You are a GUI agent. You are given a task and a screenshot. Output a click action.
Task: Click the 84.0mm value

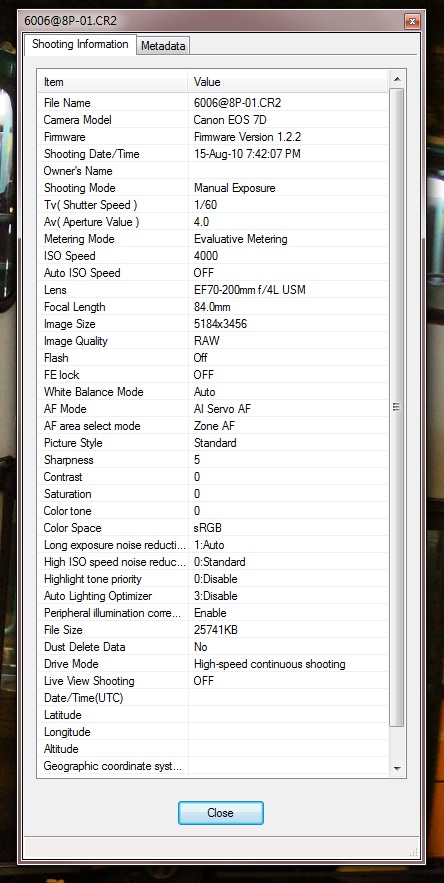[x=212, y=307]
